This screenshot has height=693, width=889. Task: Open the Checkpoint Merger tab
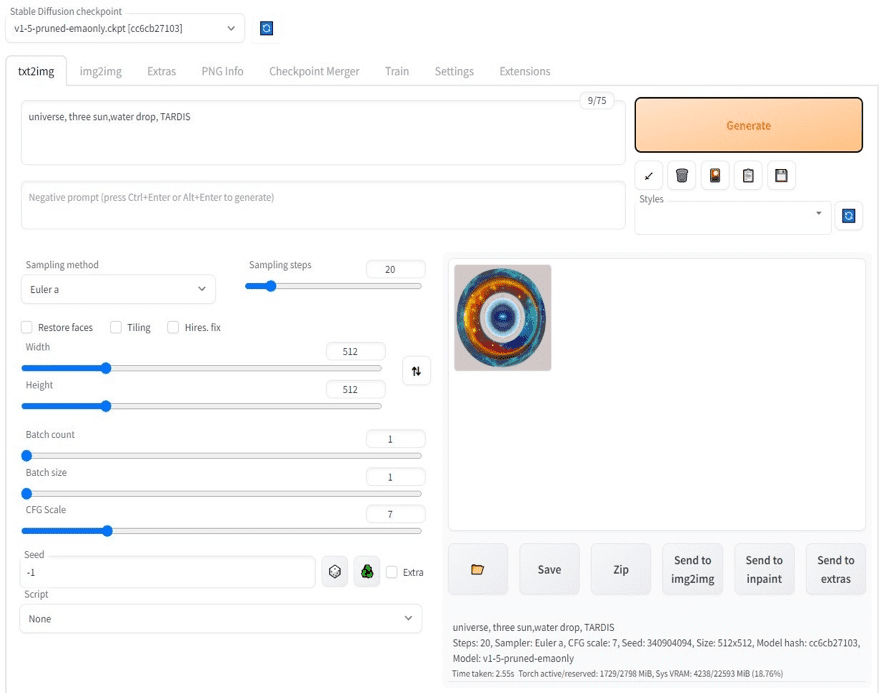314,71
